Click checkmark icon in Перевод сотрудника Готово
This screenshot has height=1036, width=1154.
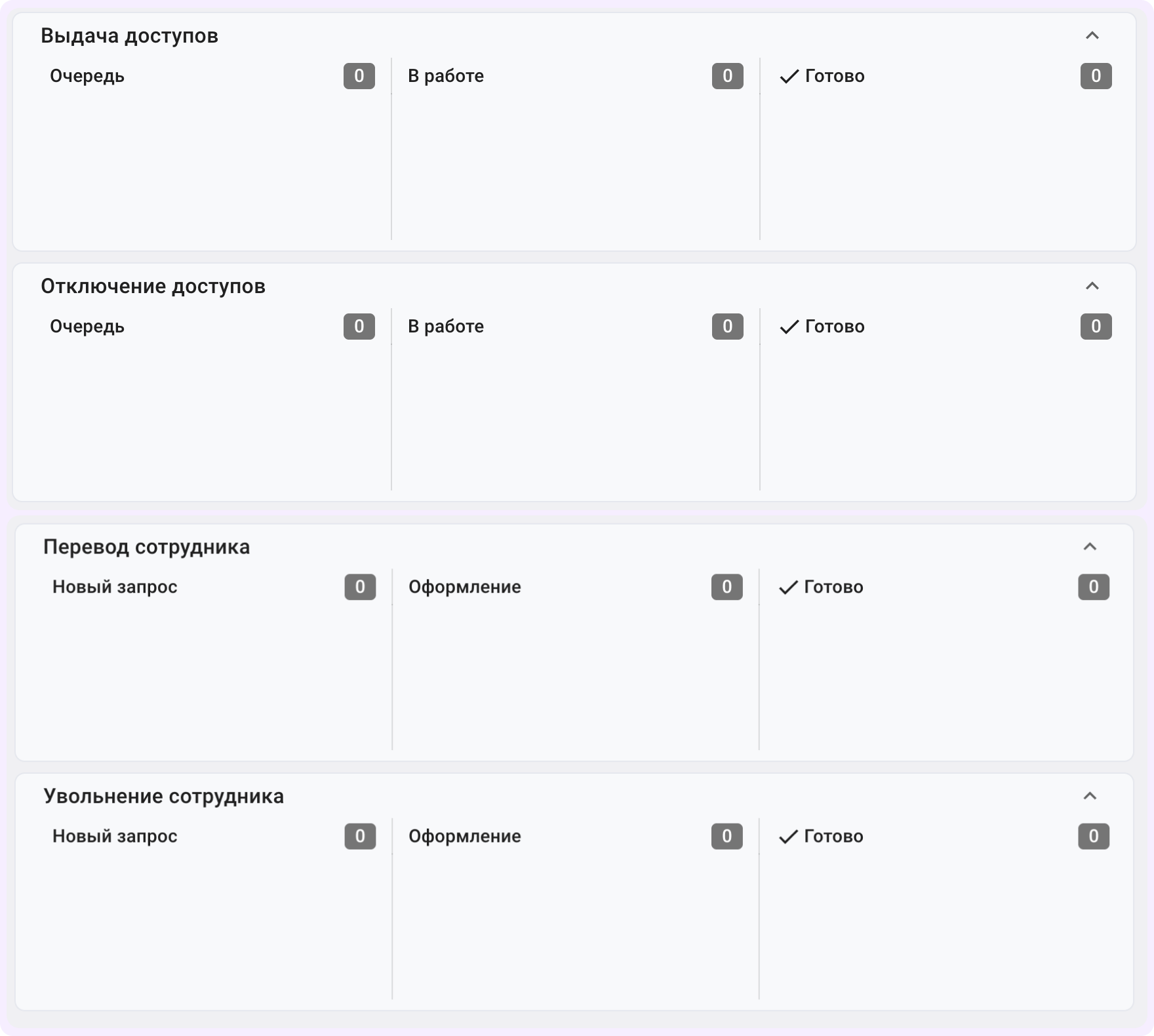[787, 588]
